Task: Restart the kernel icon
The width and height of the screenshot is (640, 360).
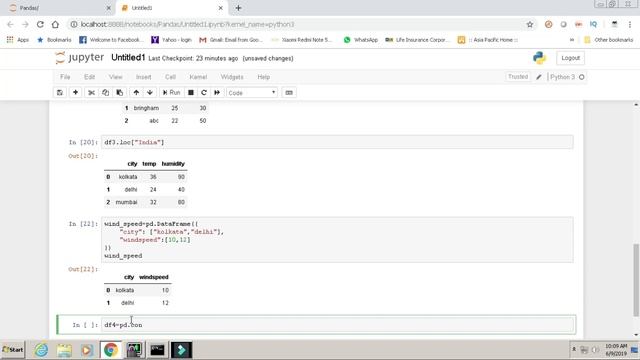Action: (x=204, y=93)
